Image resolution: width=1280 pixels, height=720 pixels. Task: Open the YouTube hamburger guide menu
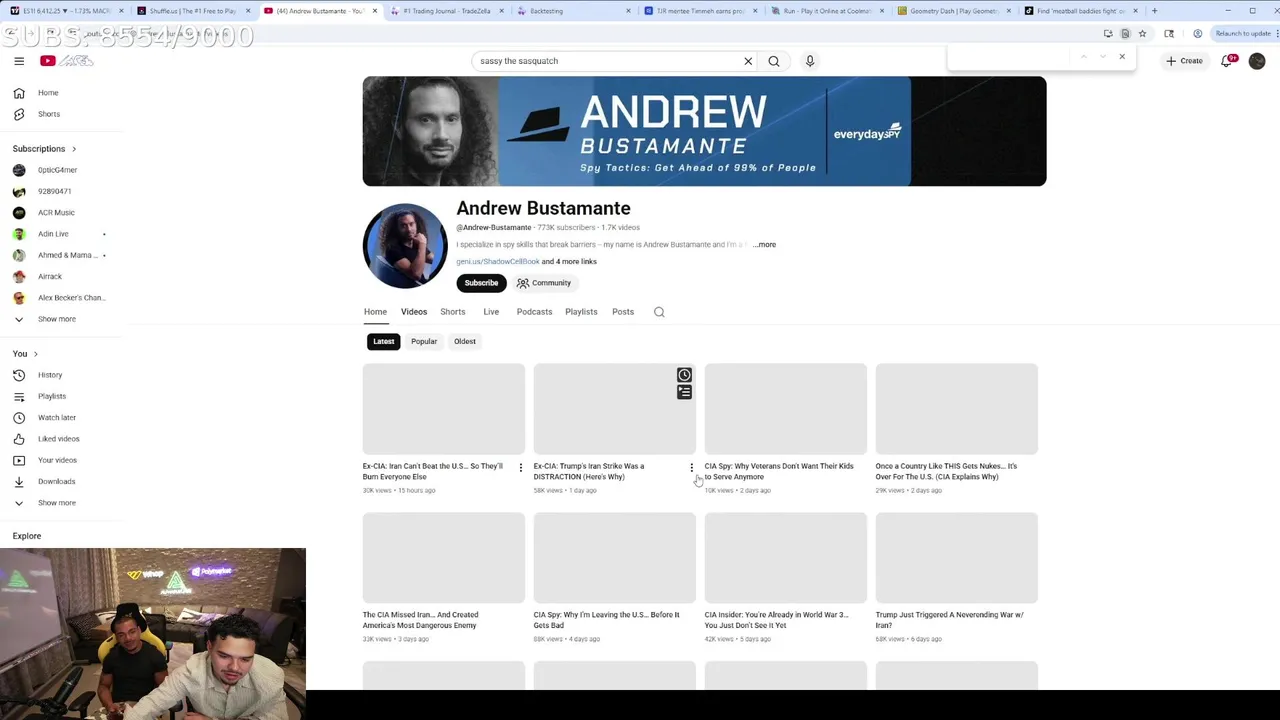point(19,61)
